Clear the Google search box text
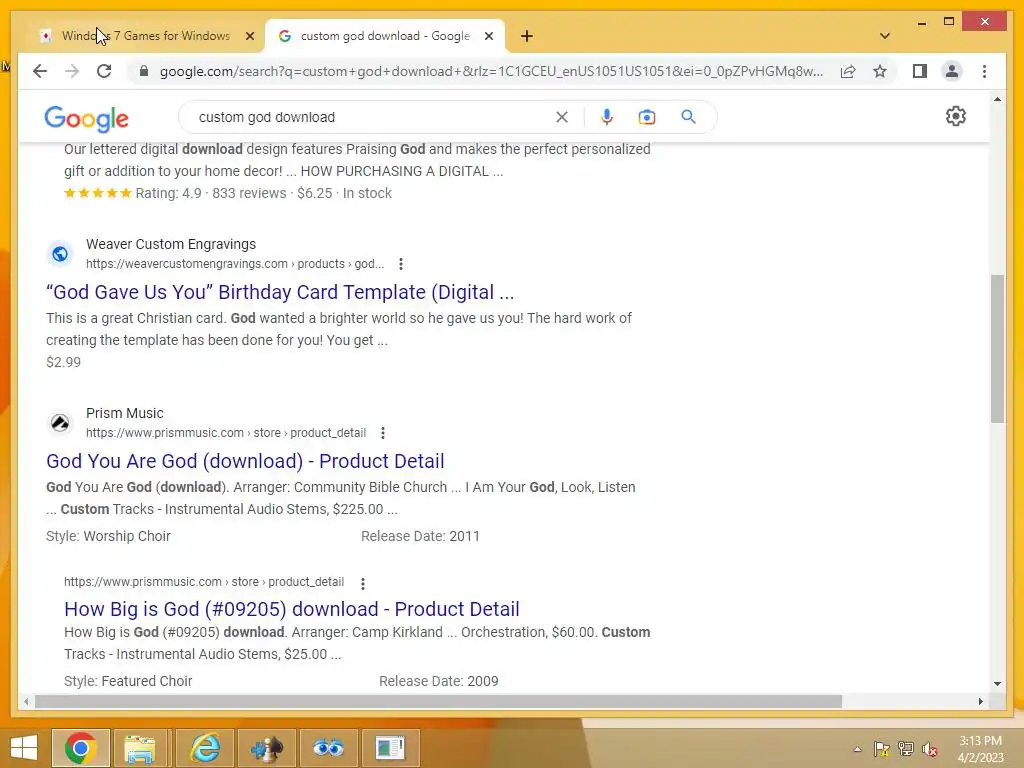Image resolution: width=1024 pixels, height=768 pixels. (562, 117)
